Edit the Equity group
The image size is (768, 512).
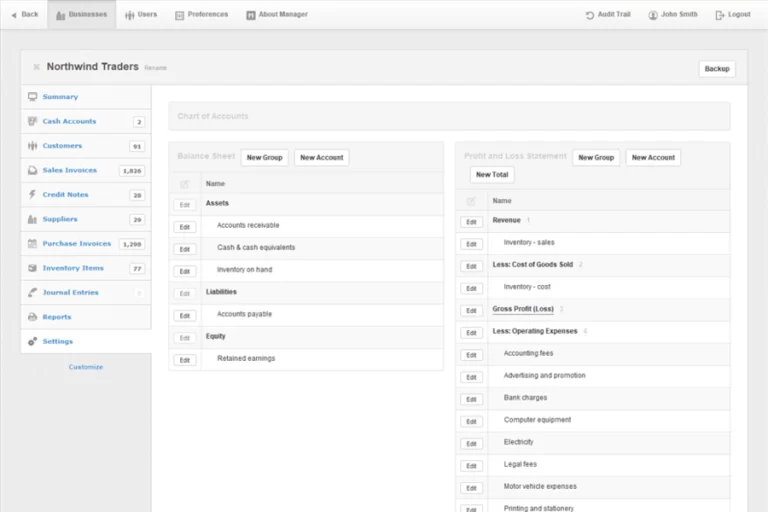click(185, 338)
